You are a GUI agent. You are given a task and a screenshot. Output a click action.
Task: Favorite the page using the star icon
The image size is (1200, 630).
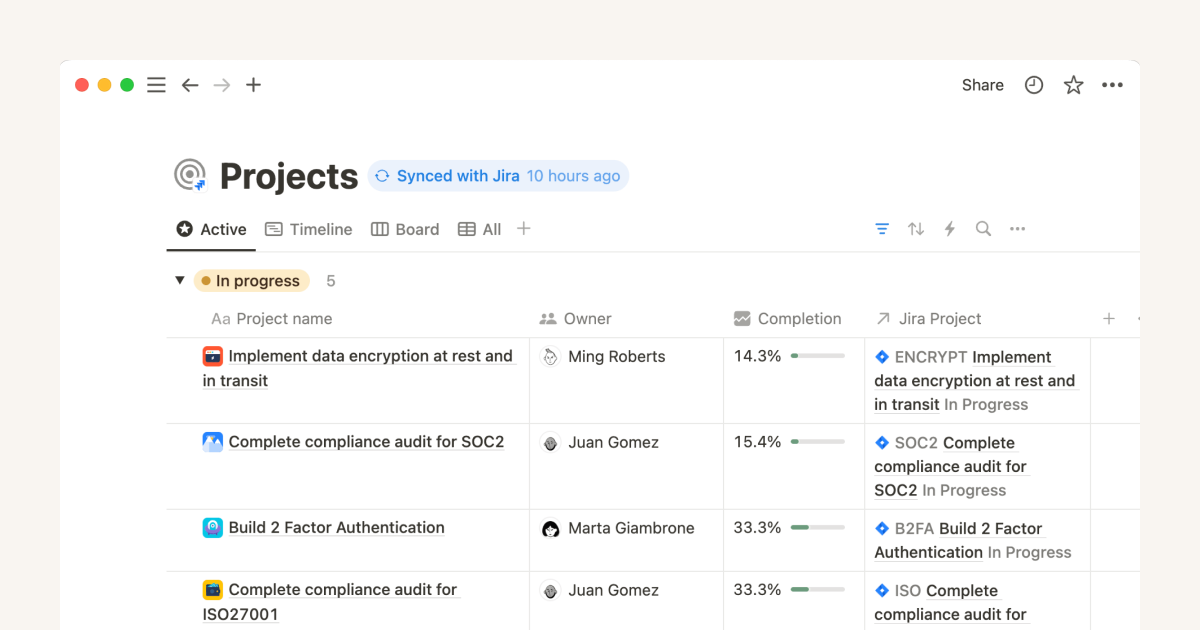[1073, 85]
